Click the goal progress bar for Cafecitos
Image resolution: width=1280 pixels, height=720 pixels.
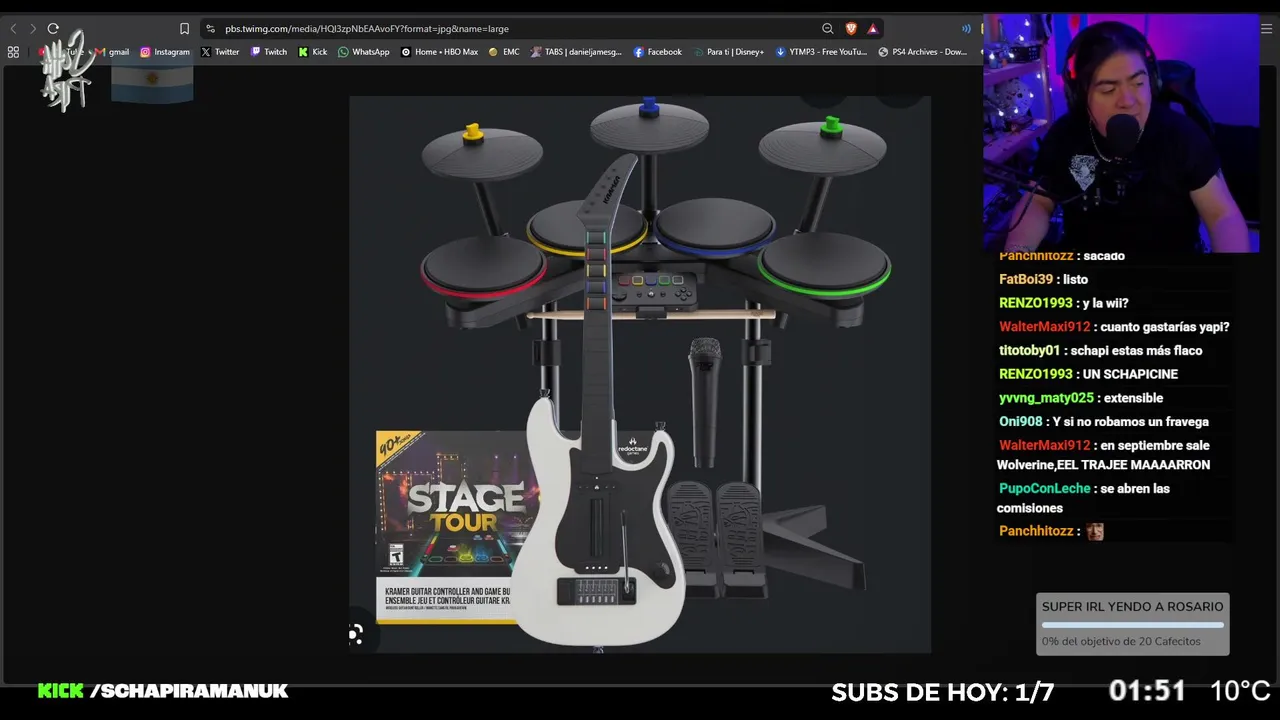pyautogui.click(x=1132, y=625)
